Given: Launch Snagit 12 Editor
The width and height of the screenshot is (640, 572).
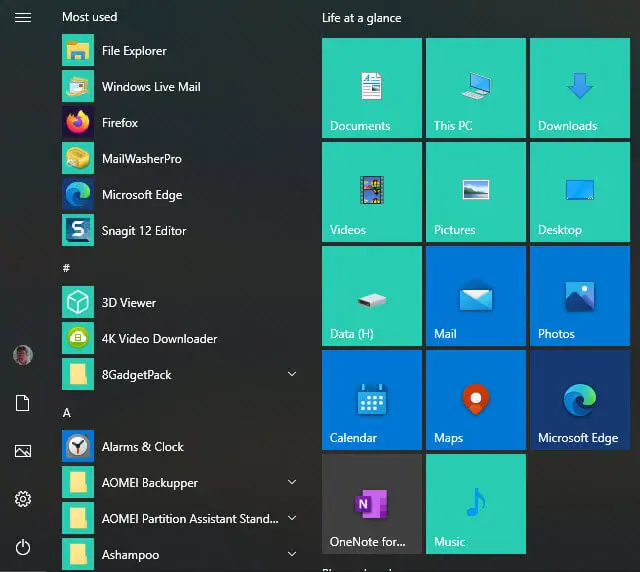Looking at the screenshot, I should pyautogui.click(x=181, y=230).
